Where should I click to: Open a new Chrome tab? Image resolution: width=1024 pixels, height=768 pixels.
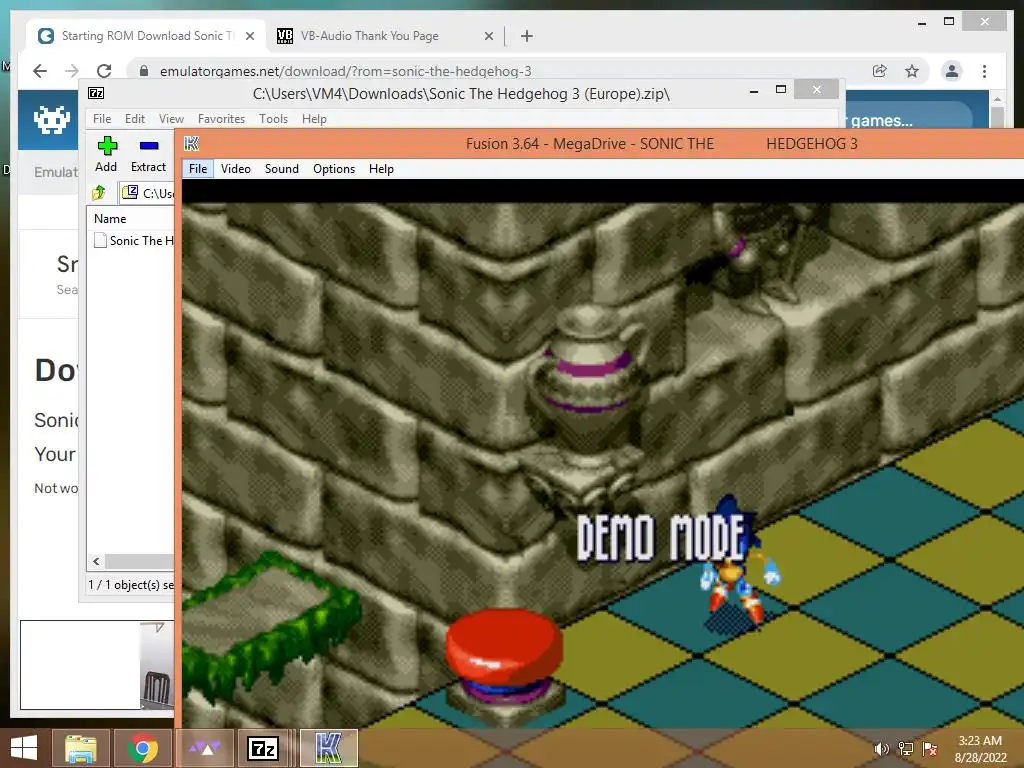[527, 36]
